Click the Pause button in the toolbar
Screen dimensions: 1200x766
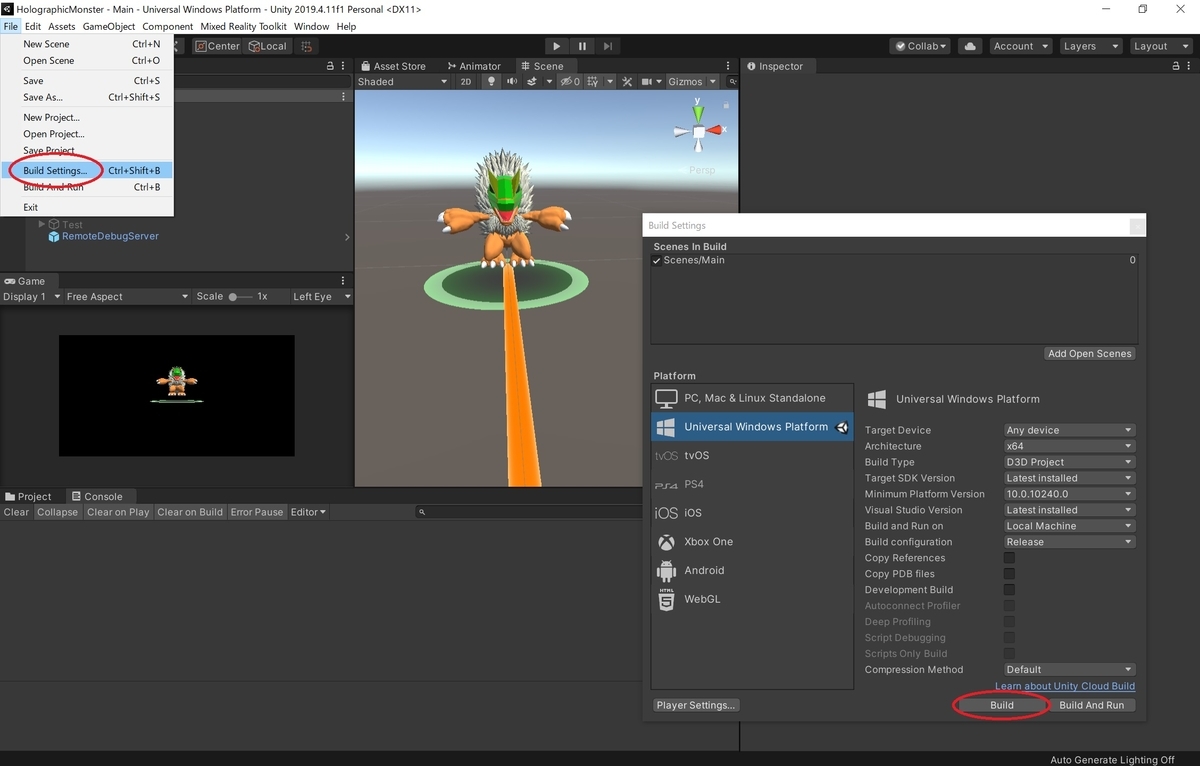click(x=582, y=46)
